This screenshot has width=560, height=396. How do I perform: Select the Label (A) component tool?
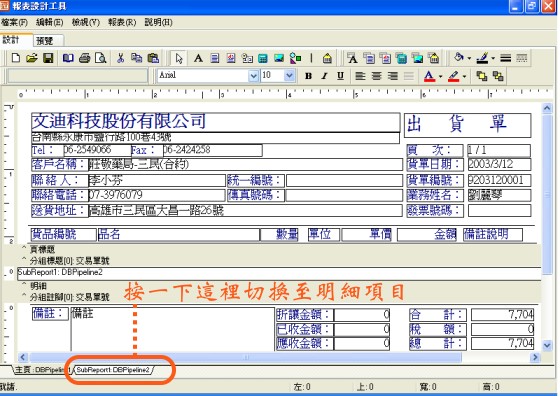pyautogui.click(x=198, y=58)
